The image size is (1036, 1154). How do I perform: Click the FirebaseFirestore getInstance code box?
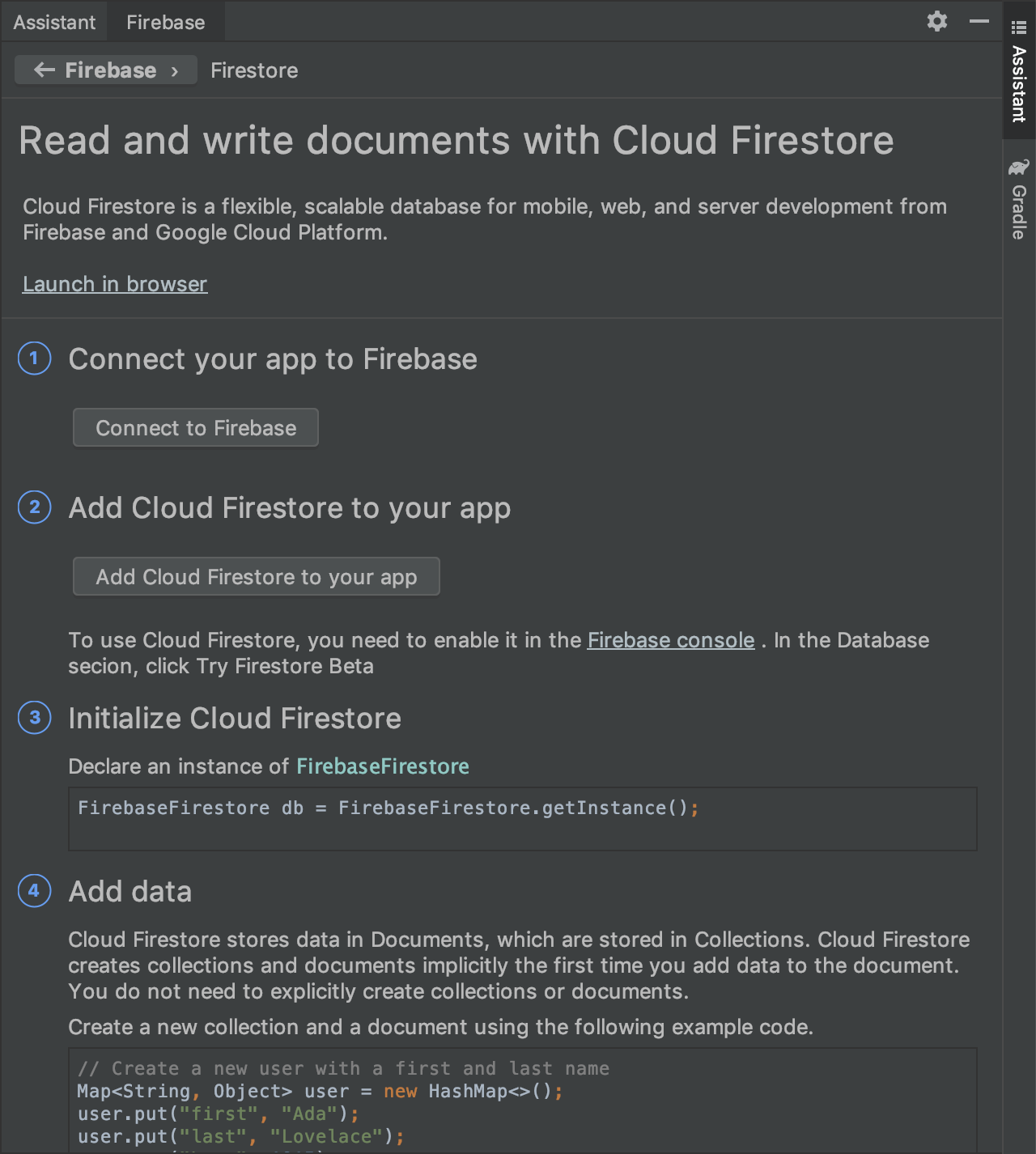coord(523,819)
